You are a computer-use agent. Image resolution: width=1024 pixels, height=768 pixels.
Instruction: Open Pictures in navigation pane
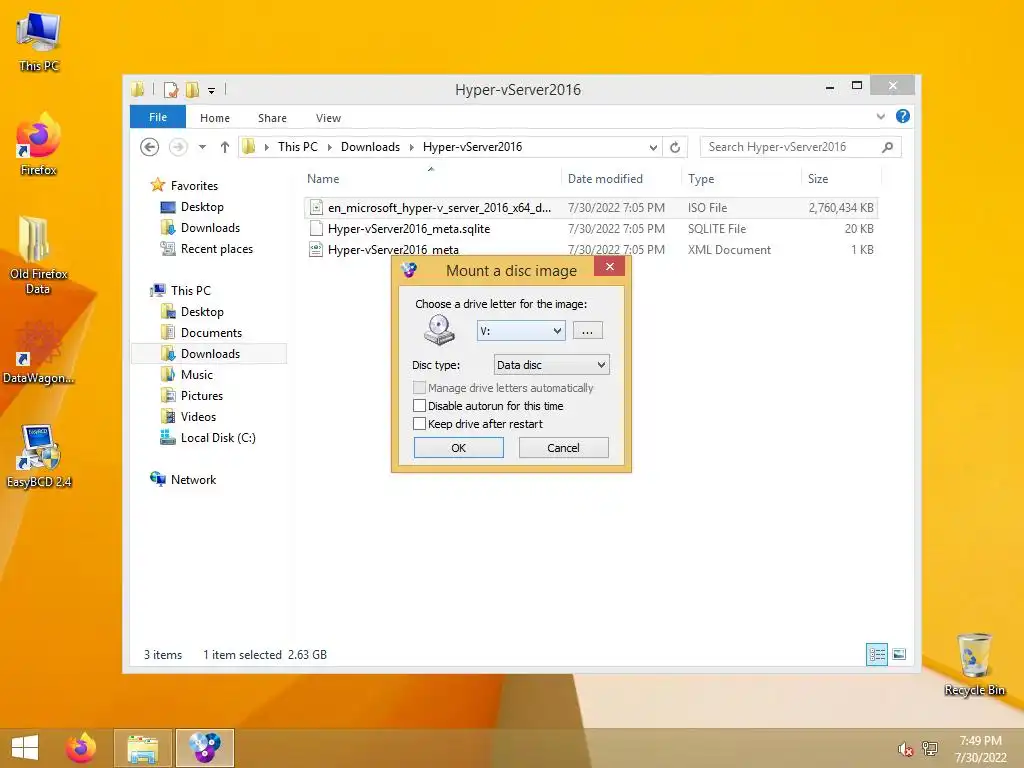pos(202,396)
